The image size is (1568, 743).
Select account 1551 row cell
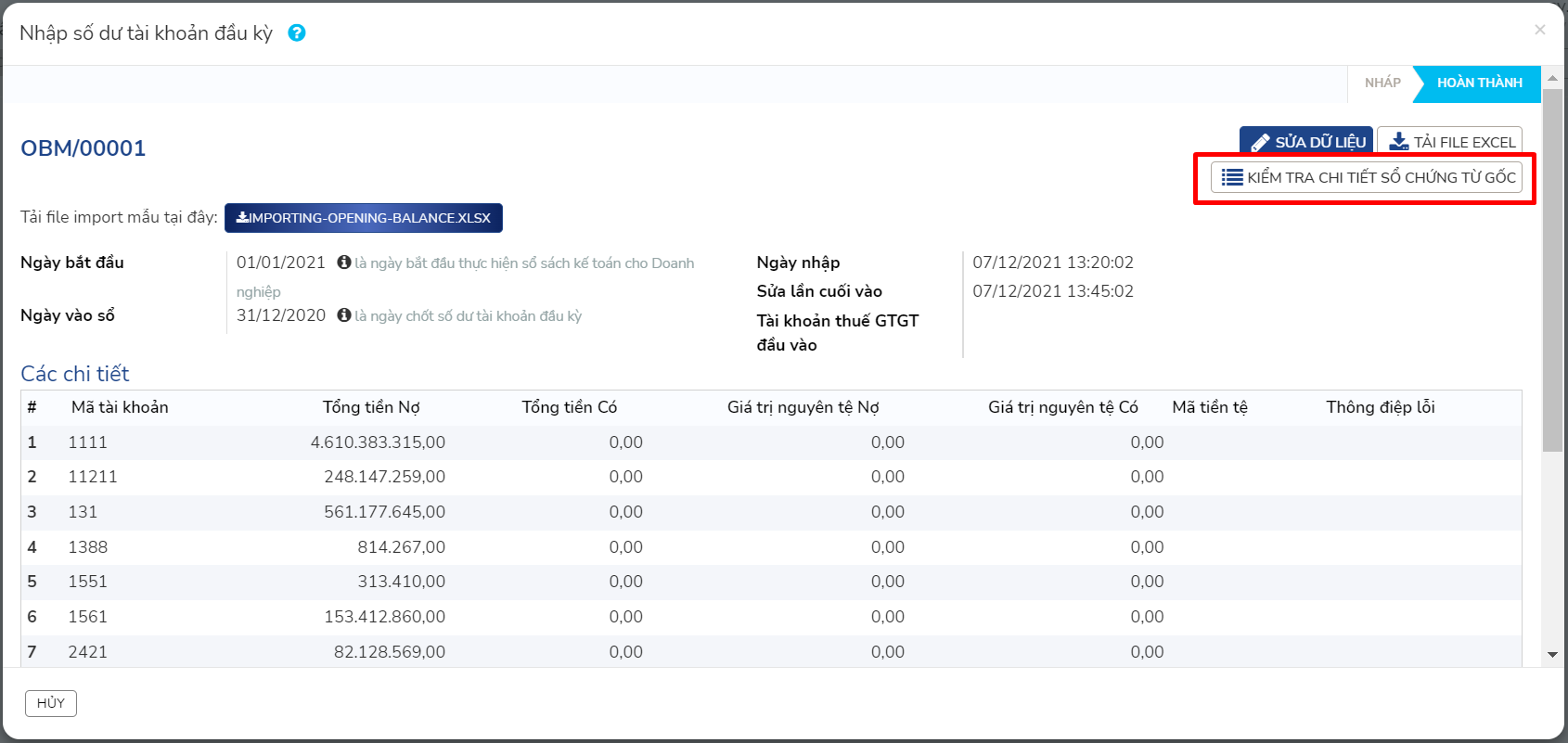(x=88, y=582)
